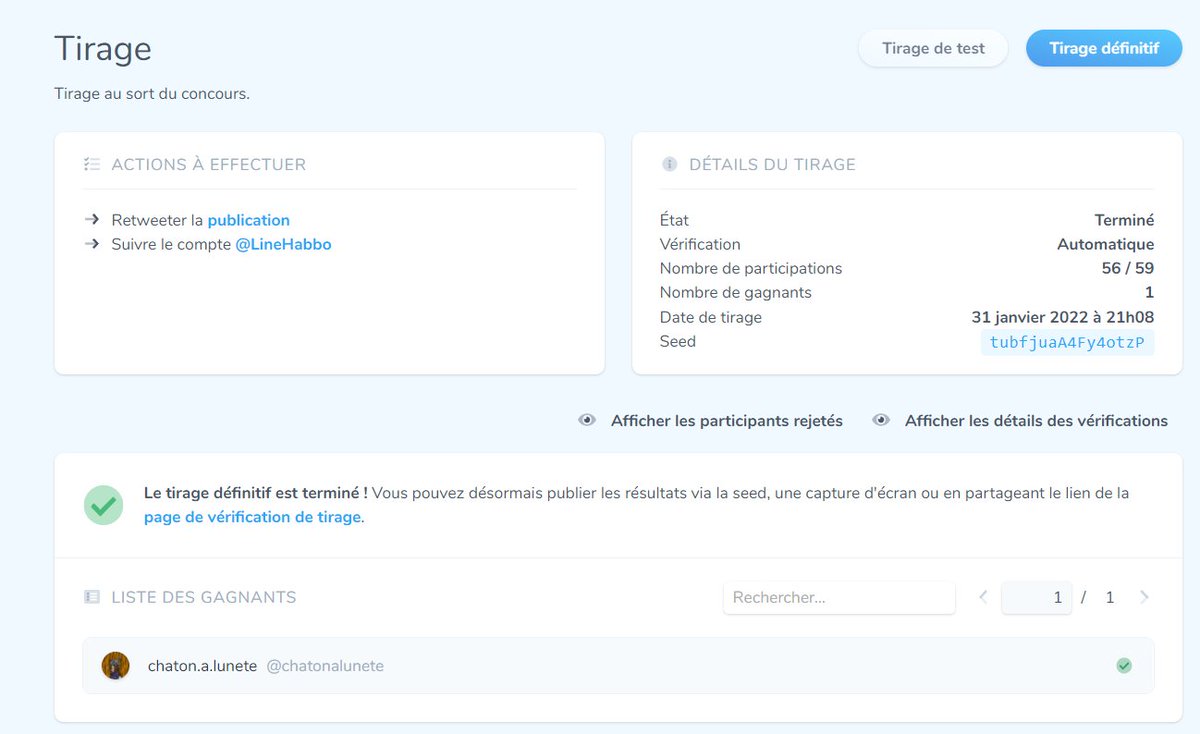
Task: Click the Date de tirage label
Action: (x=711, y=318)
